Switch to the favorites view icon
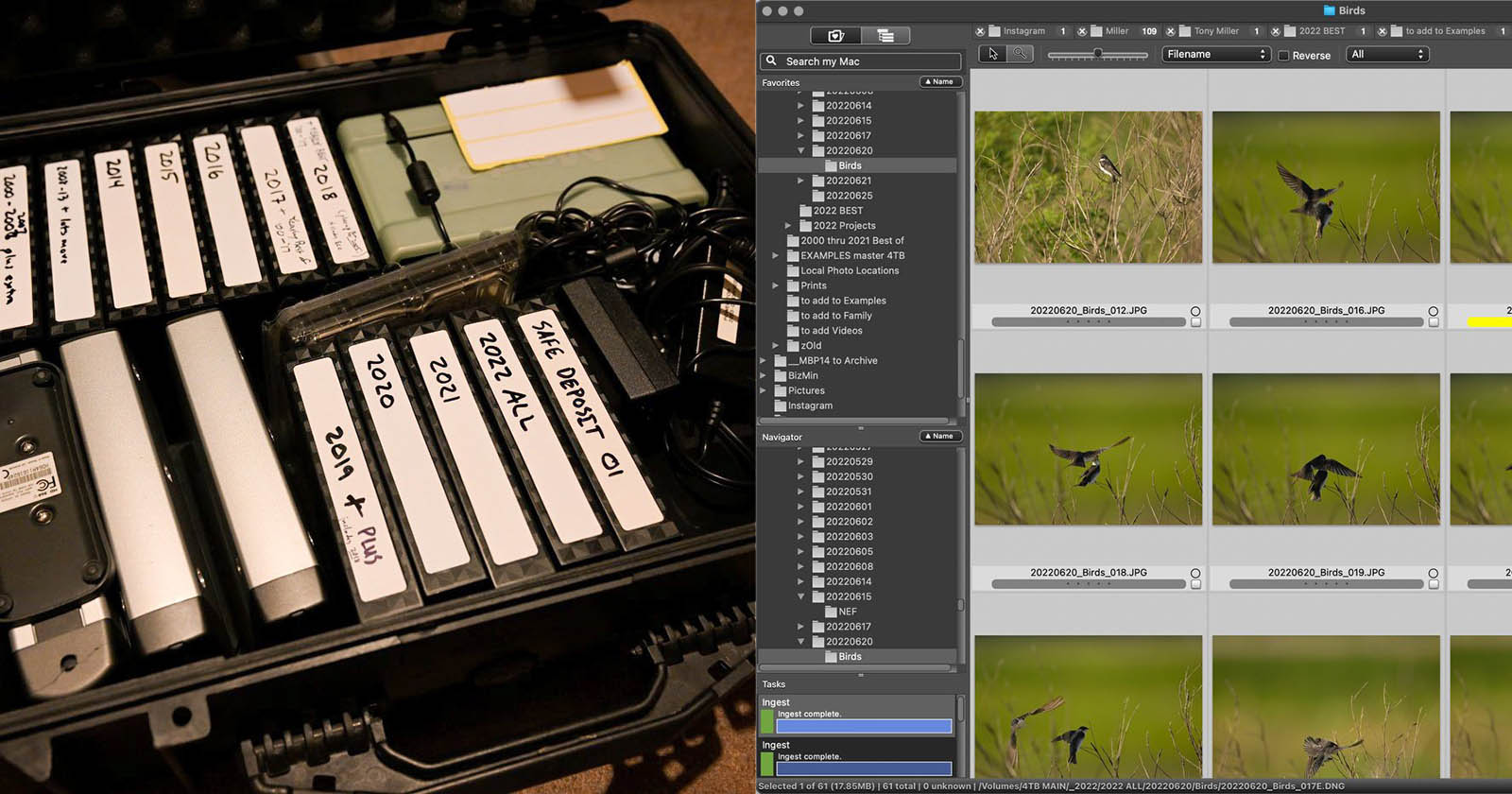Viewport: 1512px width, 794px height. point(835,36)
